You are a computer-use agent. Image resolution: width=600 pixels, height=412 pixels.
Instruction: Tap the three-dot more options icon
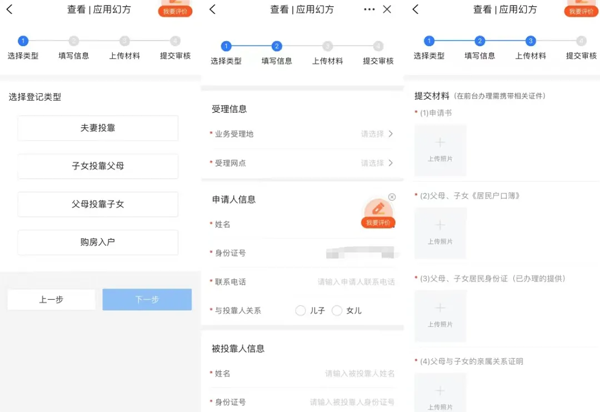click(369, 9)
